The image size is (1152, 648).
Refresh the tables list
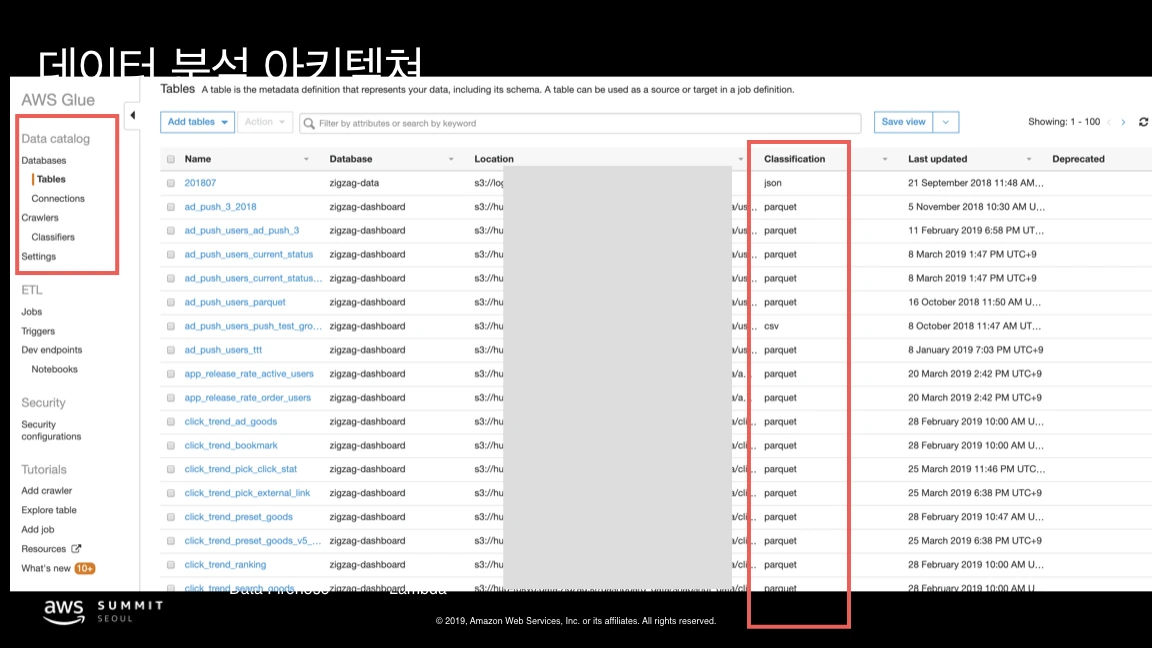(x=1143, y=122)
